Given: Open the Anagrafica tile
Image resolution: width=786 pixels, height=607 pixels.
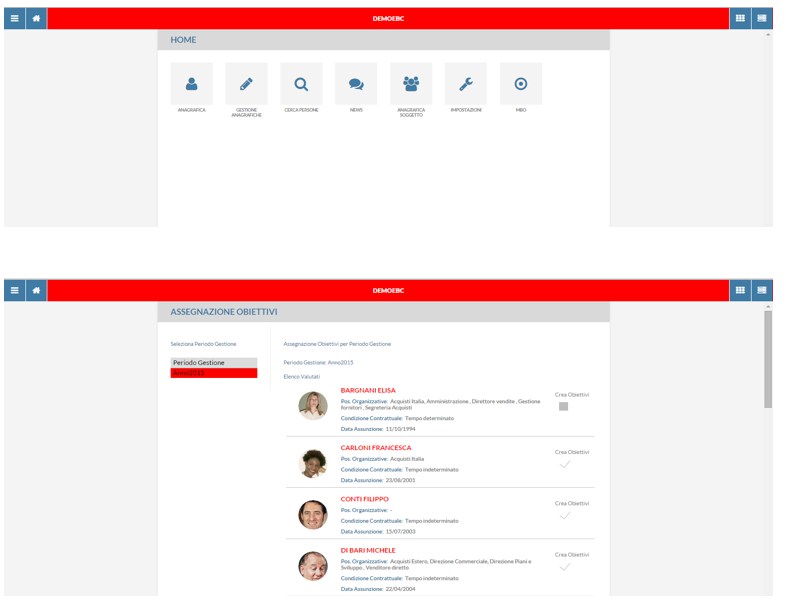Looking at the screenshot, I should pos(191,84).
